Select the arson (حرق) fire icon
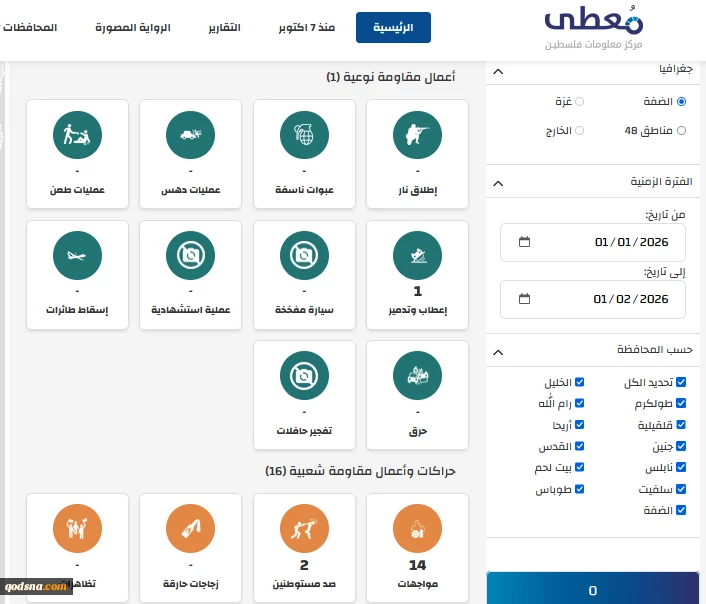The height and width of the screenshot is (604, 706). click(x=417, y=375)
